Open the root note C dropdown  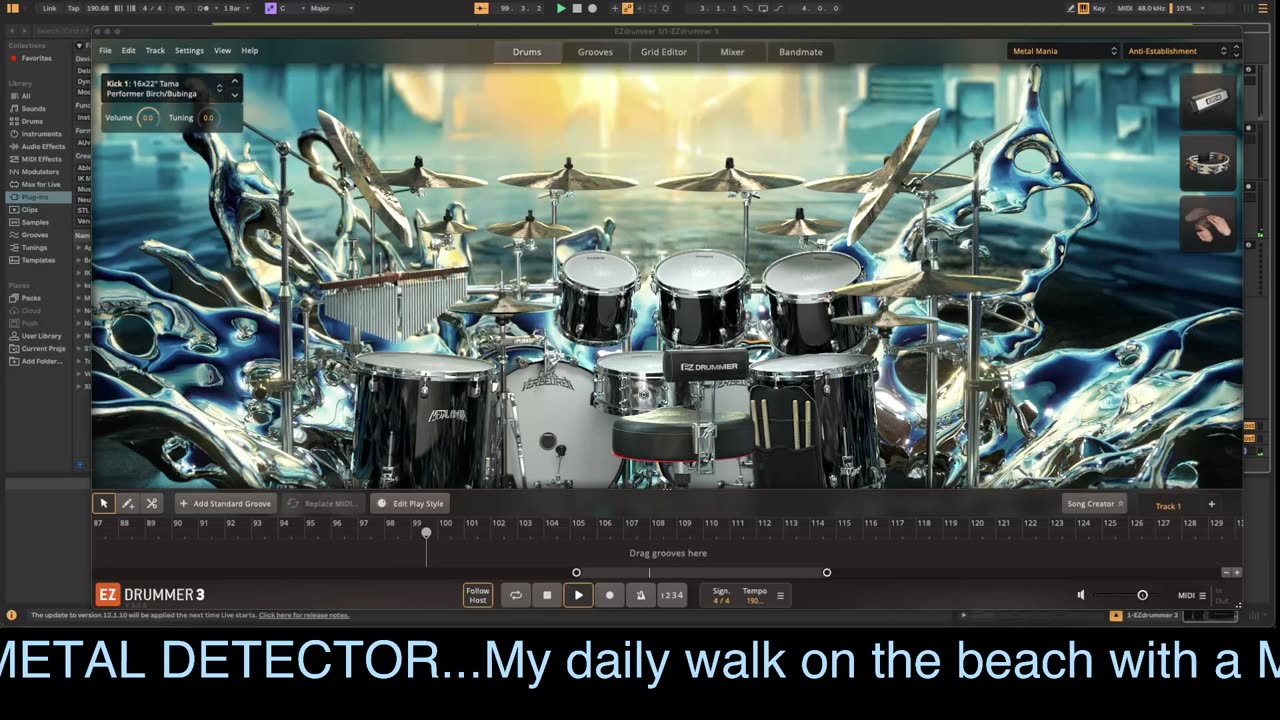pos(290,8)
